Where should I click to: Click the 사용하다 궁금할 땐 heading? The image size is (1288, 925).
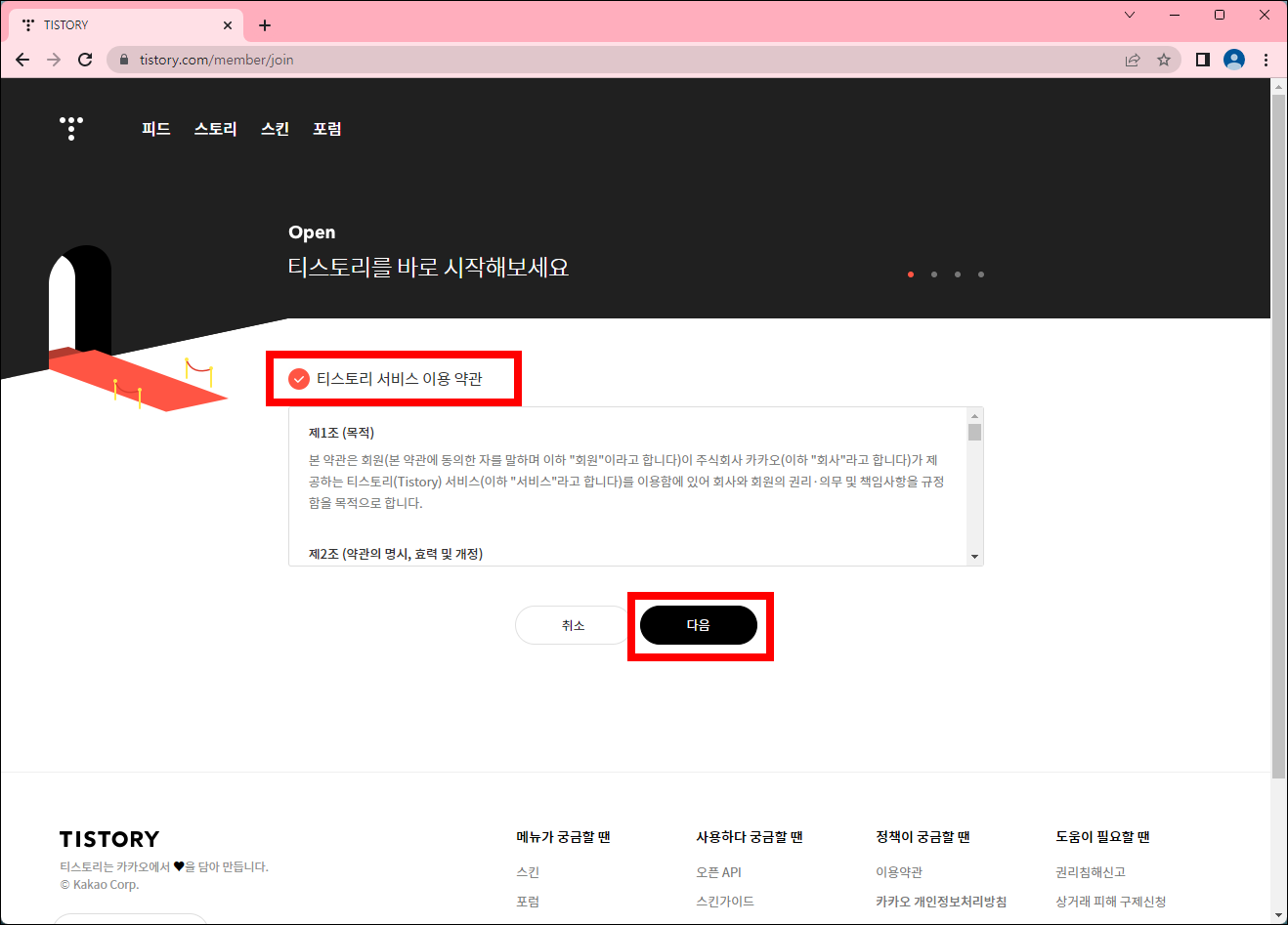[750, 837]
